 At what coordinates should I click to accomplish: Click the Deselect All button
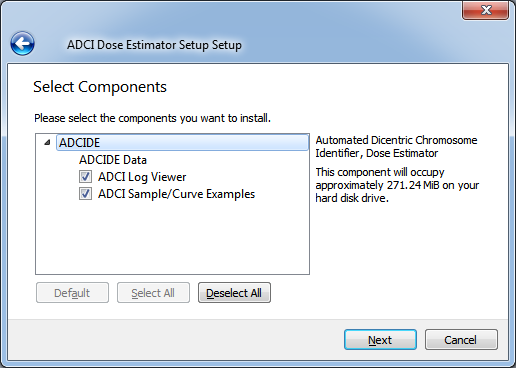(x=234, y=293)
